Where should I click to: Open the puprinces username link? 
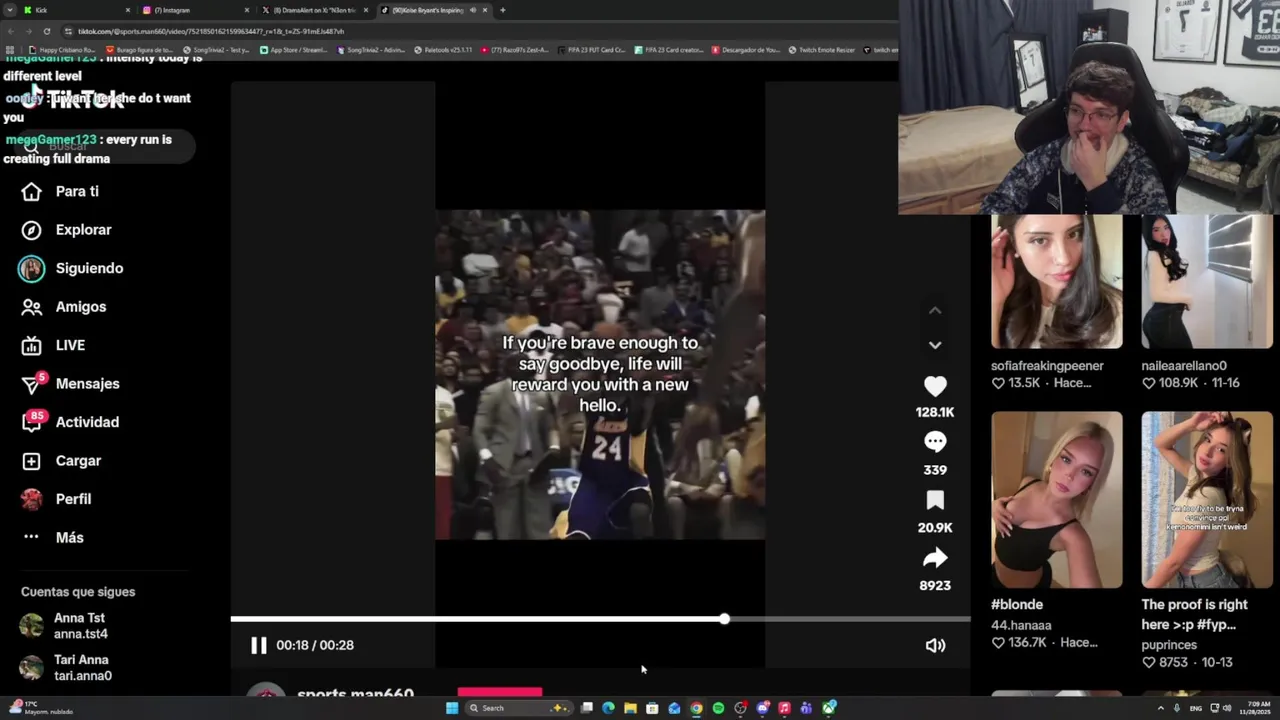(1169, 646)
